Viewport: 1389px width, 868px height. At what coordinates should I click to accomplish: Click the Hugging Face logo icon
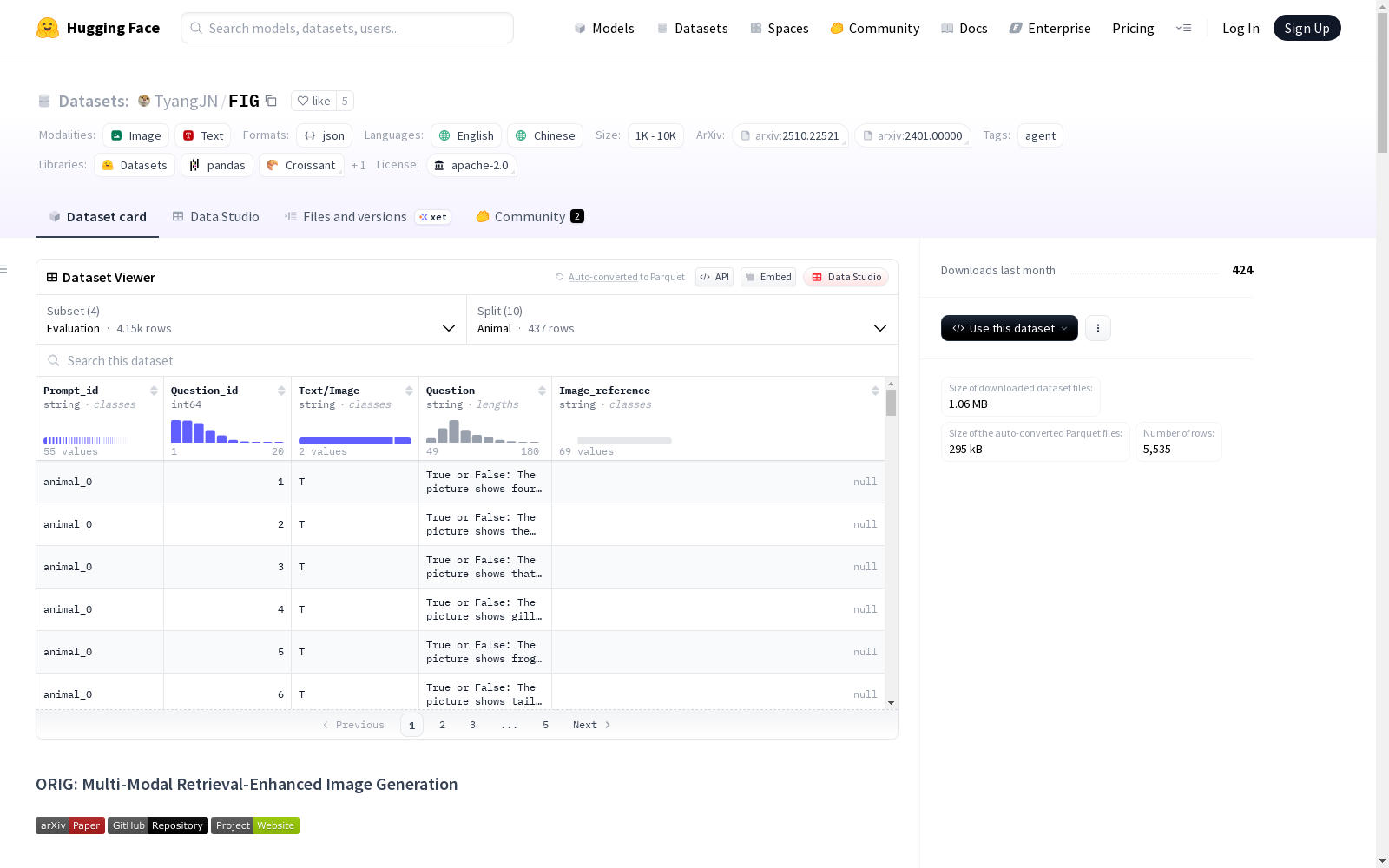point(48,28)
